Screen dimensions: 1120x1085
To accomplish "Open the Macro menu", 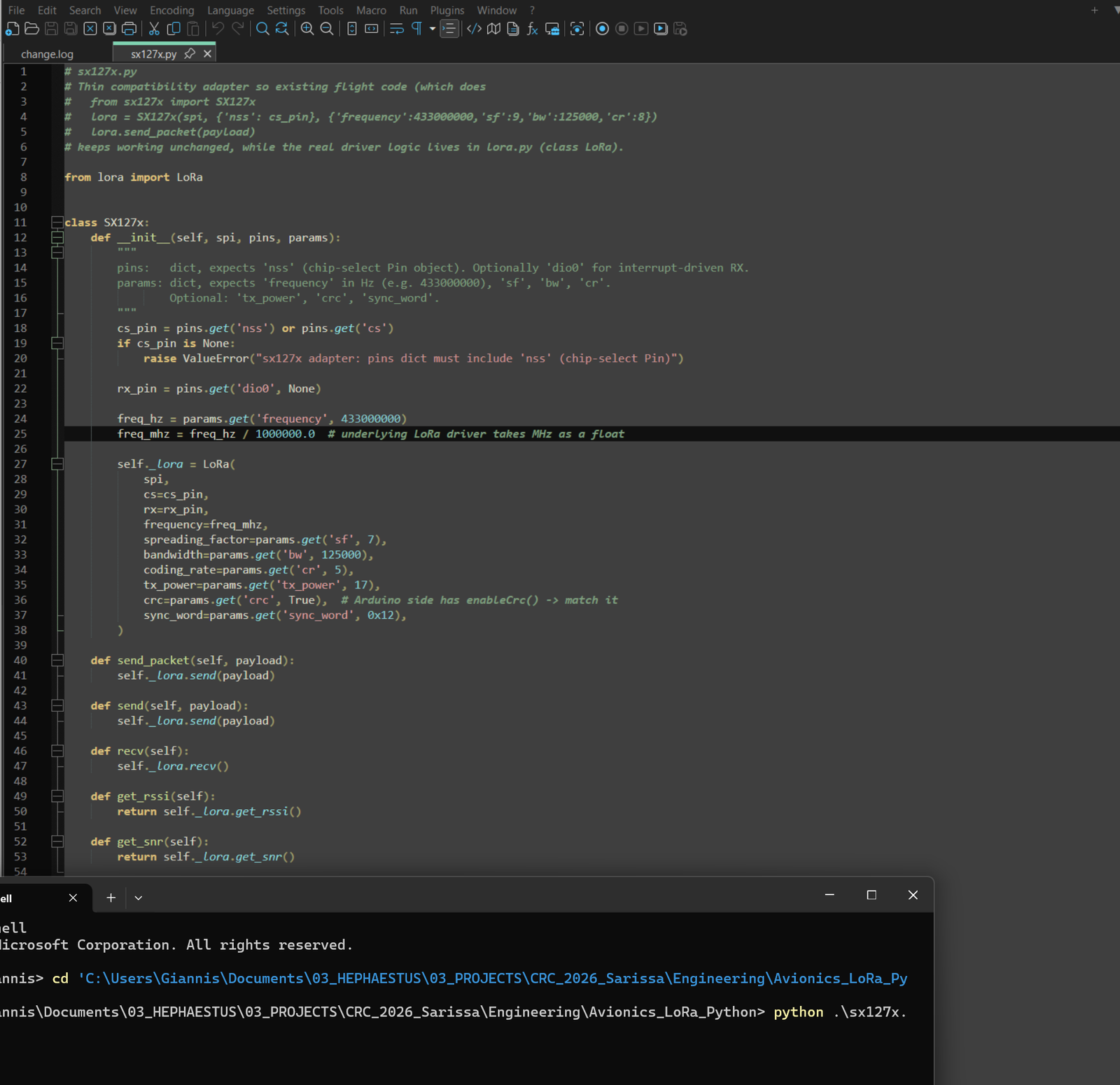I will 371,10.
